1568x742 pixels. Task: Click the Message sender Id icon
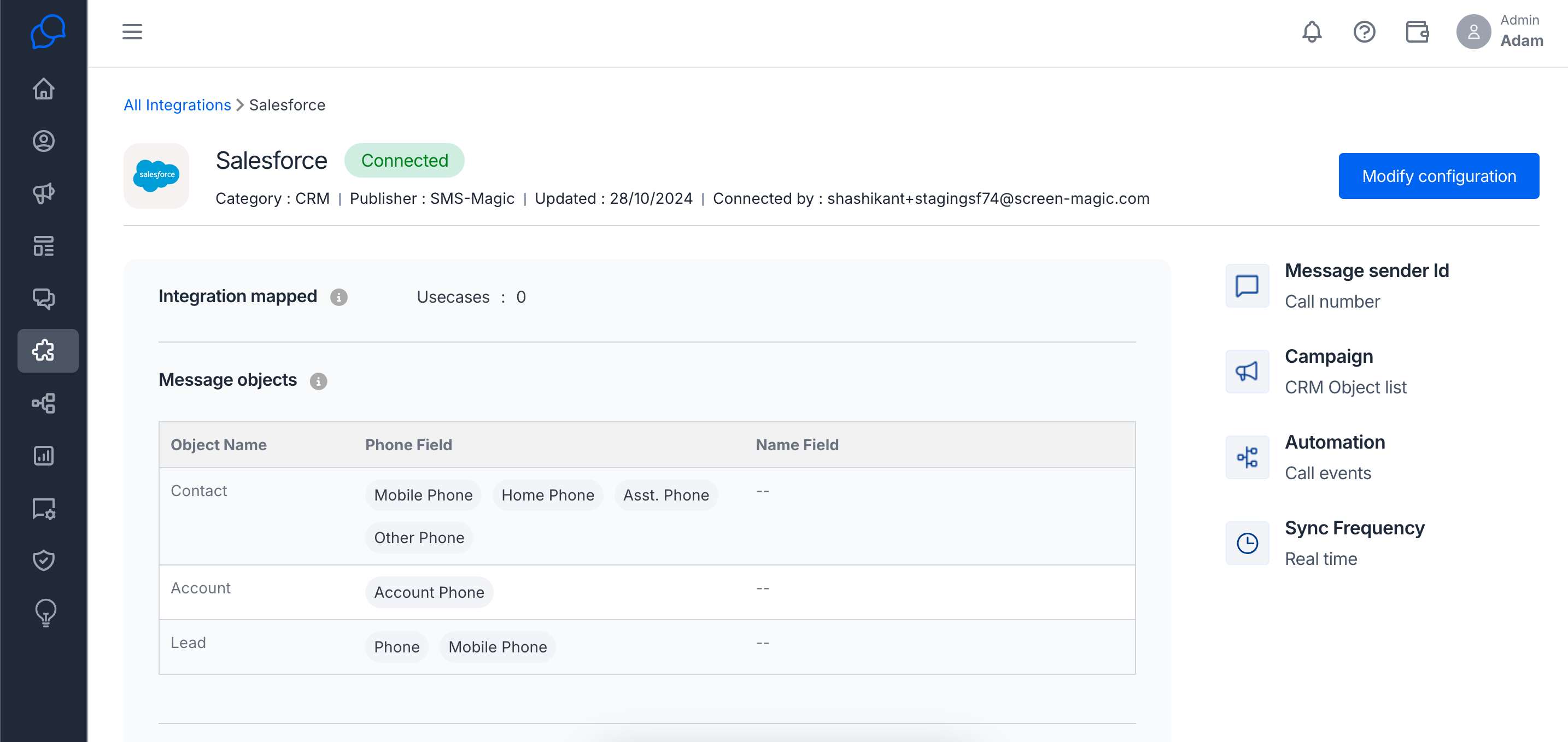pos(1247,285)
